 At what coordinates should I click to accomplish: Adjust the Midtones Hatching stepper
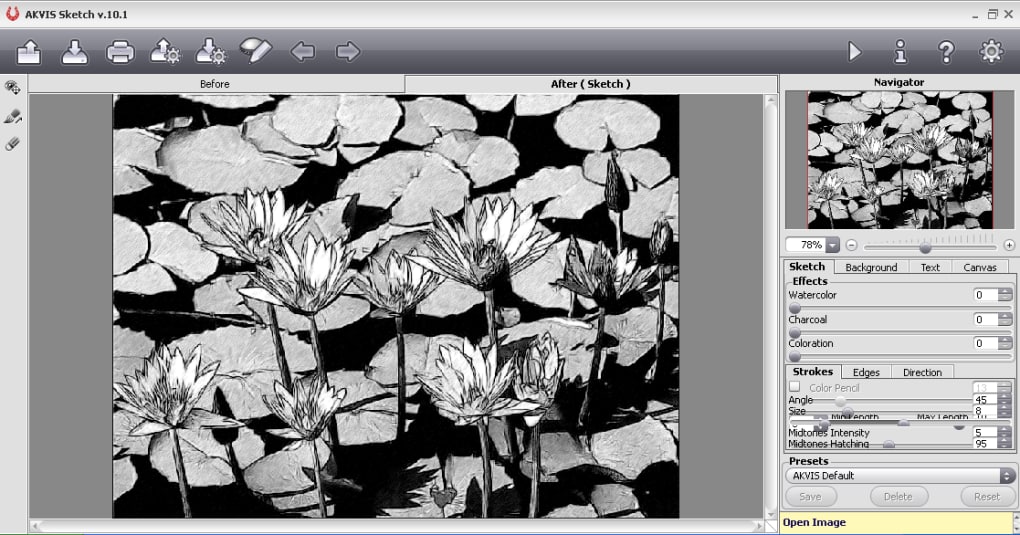click(x=1005, y=443)
